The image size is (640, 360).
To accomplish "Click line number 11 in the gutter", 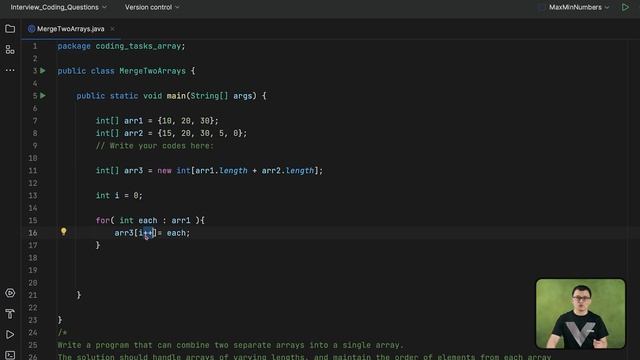I will pos(33,171).
